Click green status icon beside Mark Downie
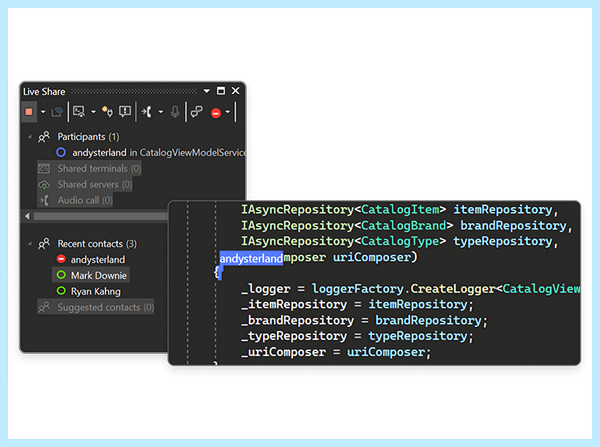This screenshot has width=600, height=447. pos(61,275)
